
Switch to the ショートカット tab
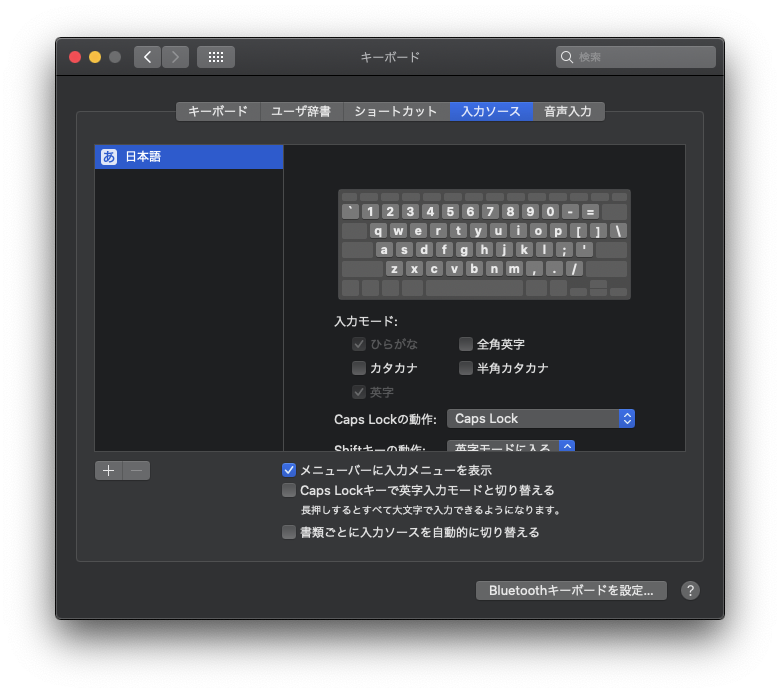coord(396,111)
